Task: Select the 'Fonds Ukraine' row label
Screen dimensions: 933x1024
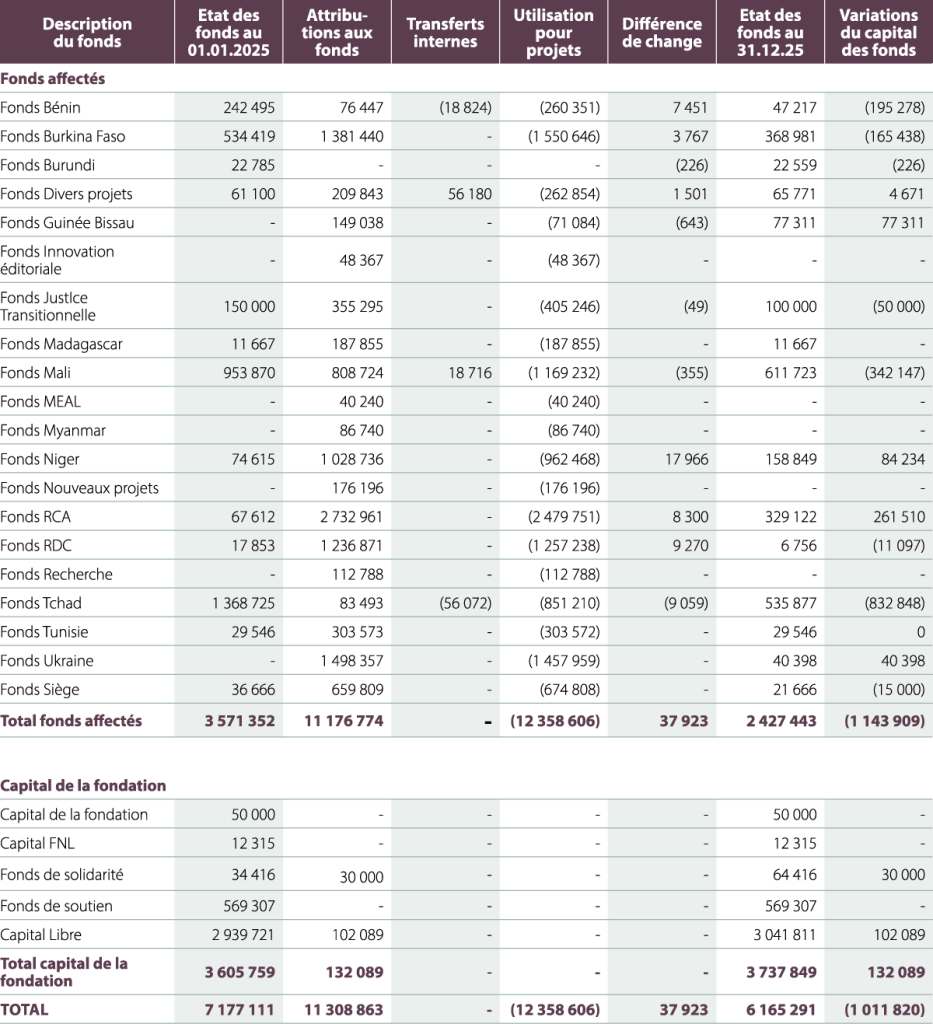Action: 47,660
